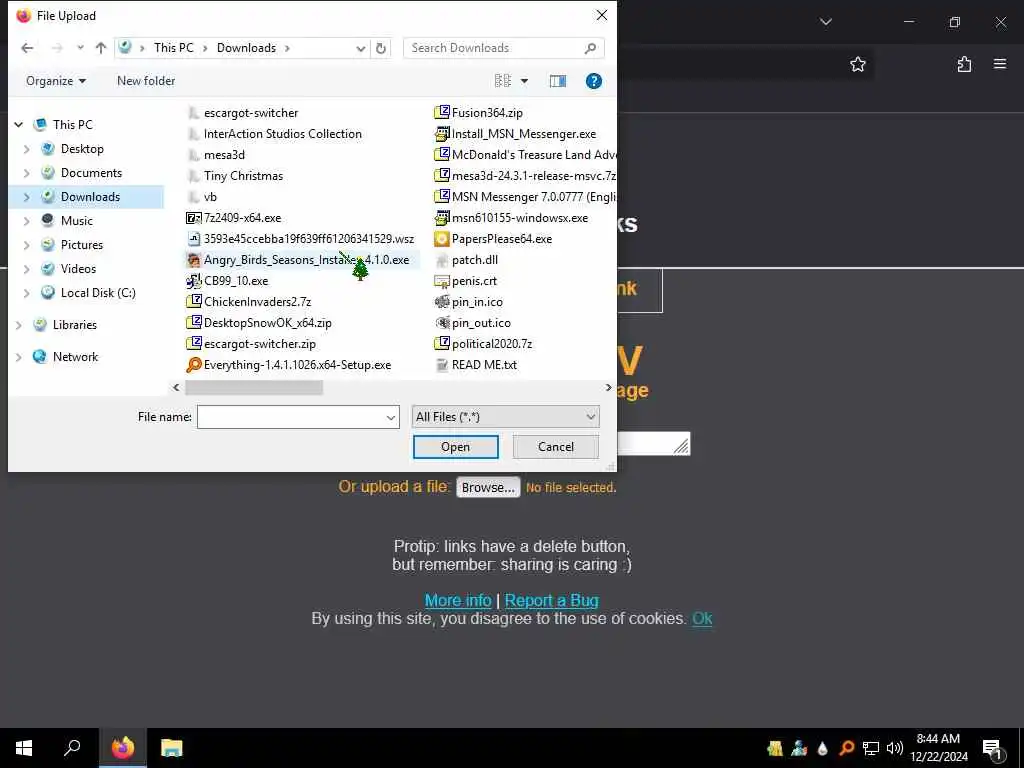Expand the Documents tree node
The width and height of the screenshot is (1024, 768).
27,173
